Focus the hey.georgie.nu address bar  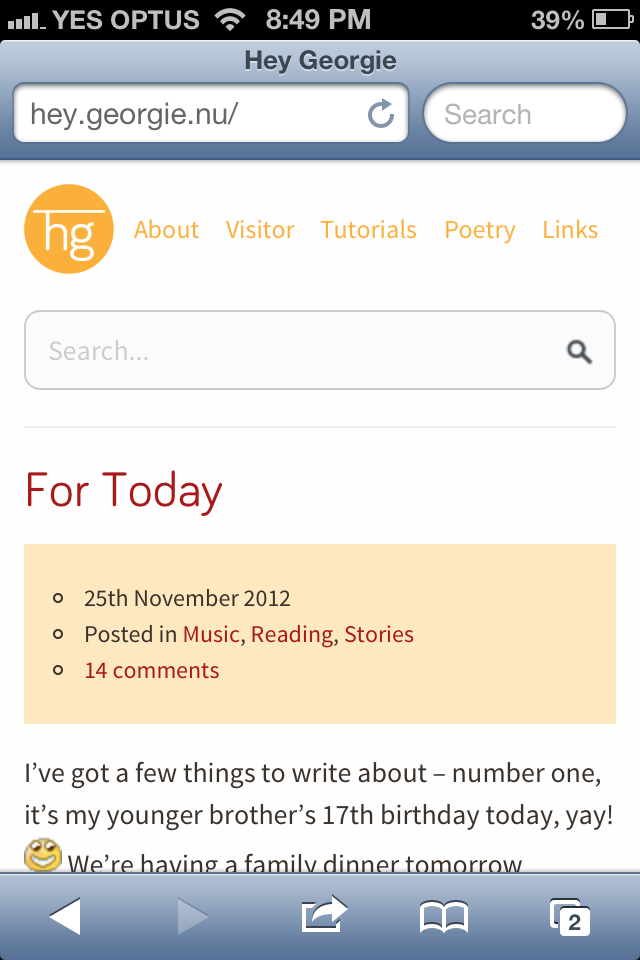[211, 113]
